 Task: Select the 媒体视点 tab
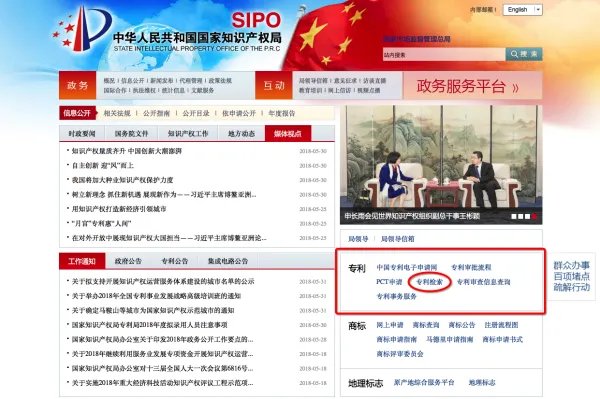tap(288, 134)
